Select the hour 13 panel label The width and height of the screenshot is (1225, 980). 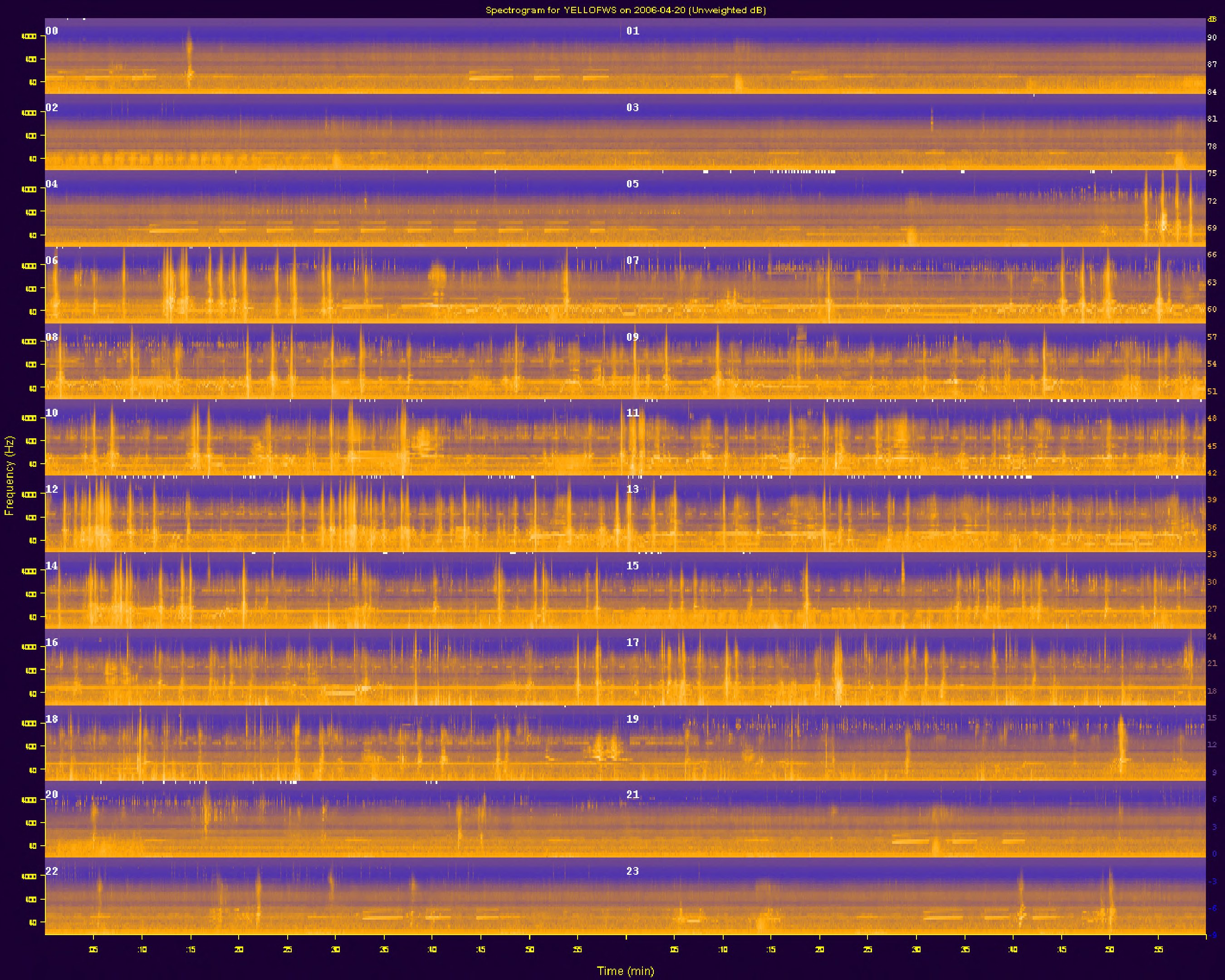(632, 489)
